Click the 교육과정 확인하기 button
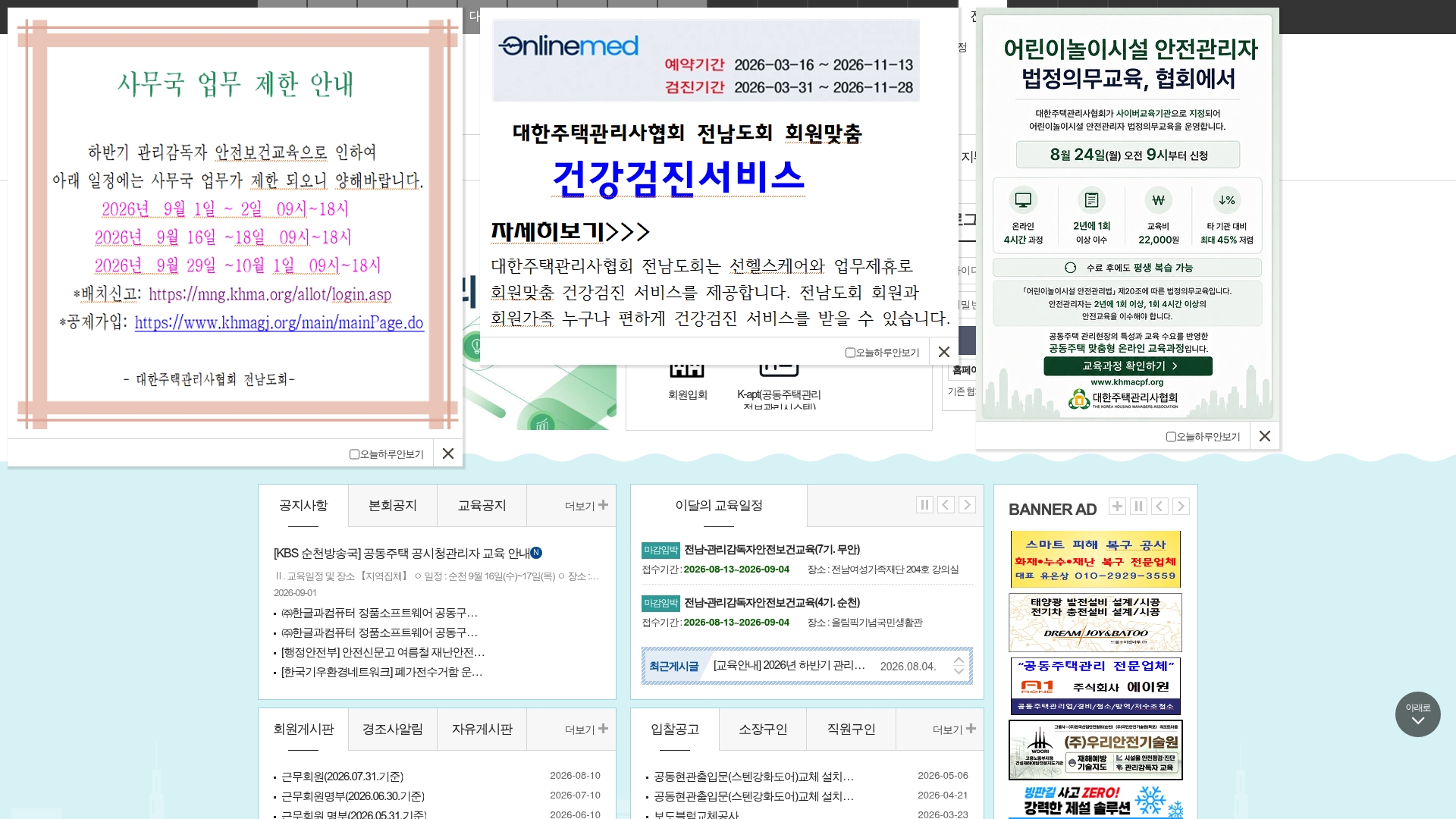This screenshot has height=819, width=1456. pyautogui.click(x=1128, y=366)
